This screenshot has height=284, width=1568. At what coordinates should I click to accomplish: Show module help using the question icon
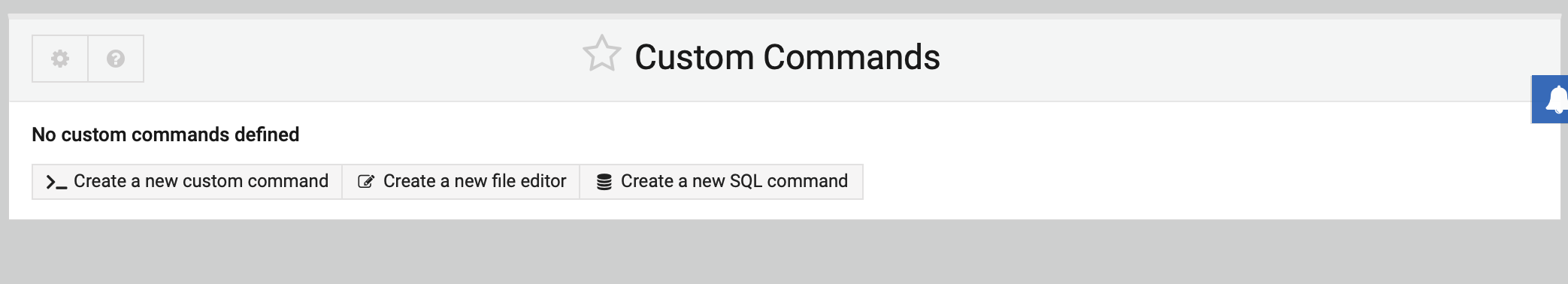(x=116, y=59)
